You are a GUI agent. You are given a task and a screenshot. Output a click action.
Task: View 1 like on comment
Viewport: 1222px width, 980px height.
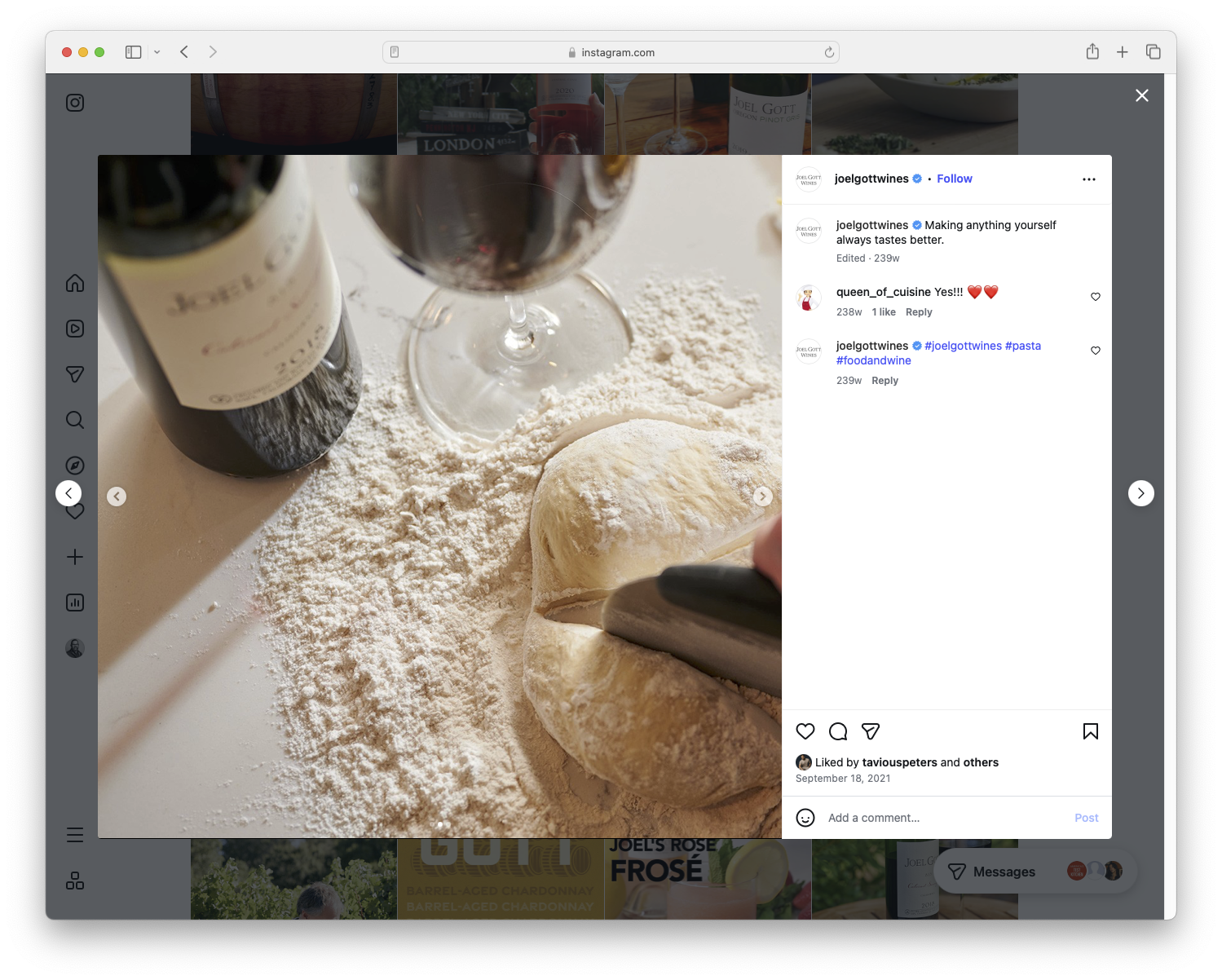tap(884, 312)
